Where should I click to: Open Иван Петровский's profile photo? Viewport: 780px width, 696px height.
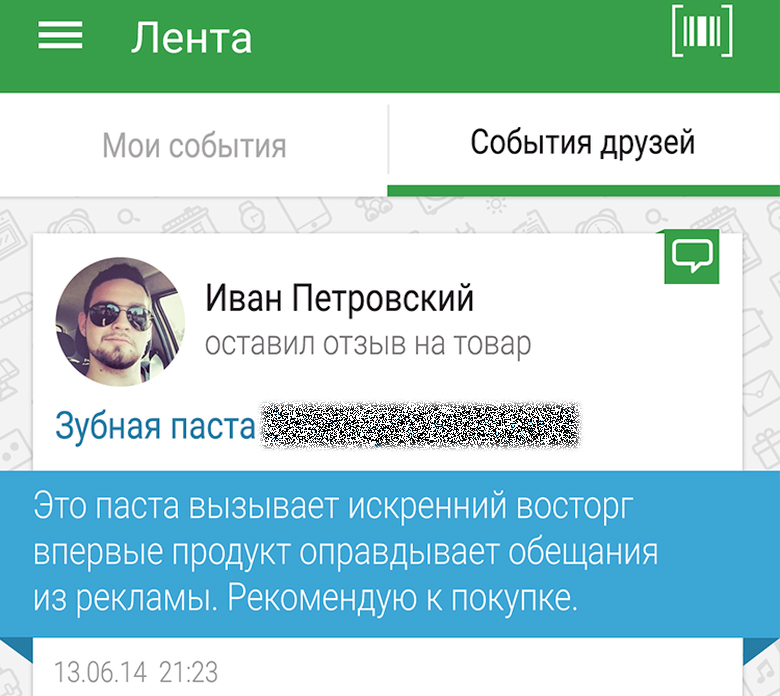120,321
